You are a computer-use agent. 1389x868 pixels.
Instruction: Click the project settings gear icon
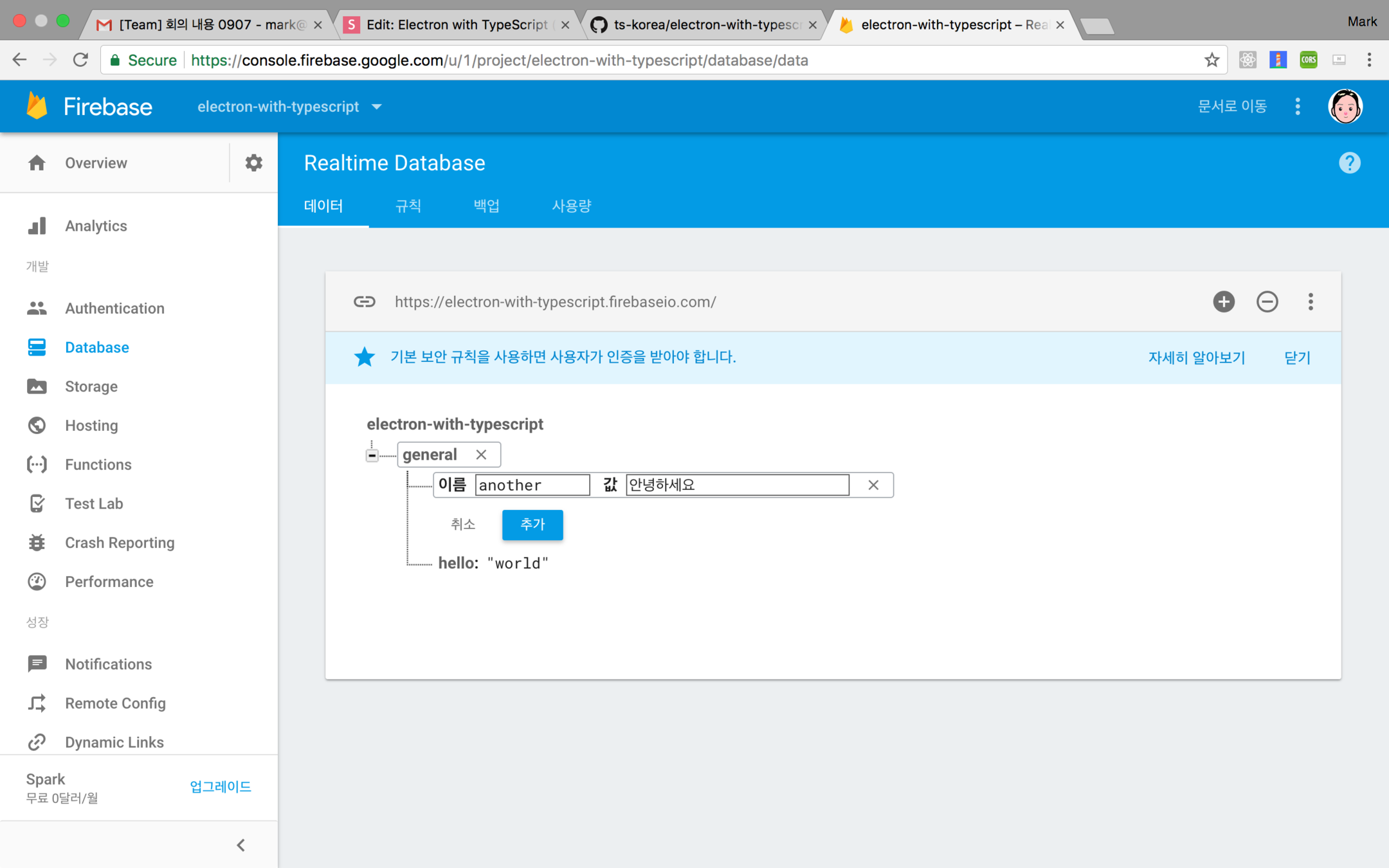[253, 163]
